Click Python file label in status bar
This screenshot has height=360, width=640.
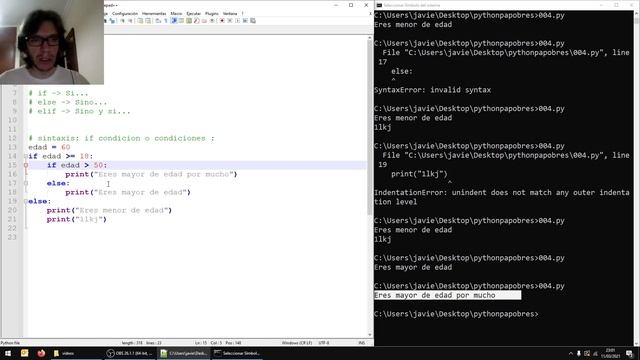pyautogui.click(x=10, y=343)
